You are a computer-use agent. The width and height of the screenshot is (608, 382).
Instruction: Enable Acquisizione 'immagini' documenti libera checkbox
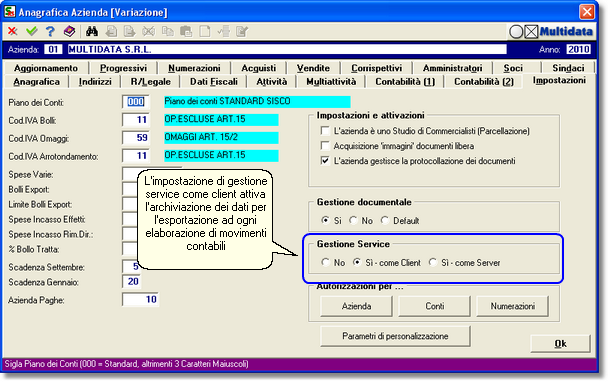click(325, 146)
